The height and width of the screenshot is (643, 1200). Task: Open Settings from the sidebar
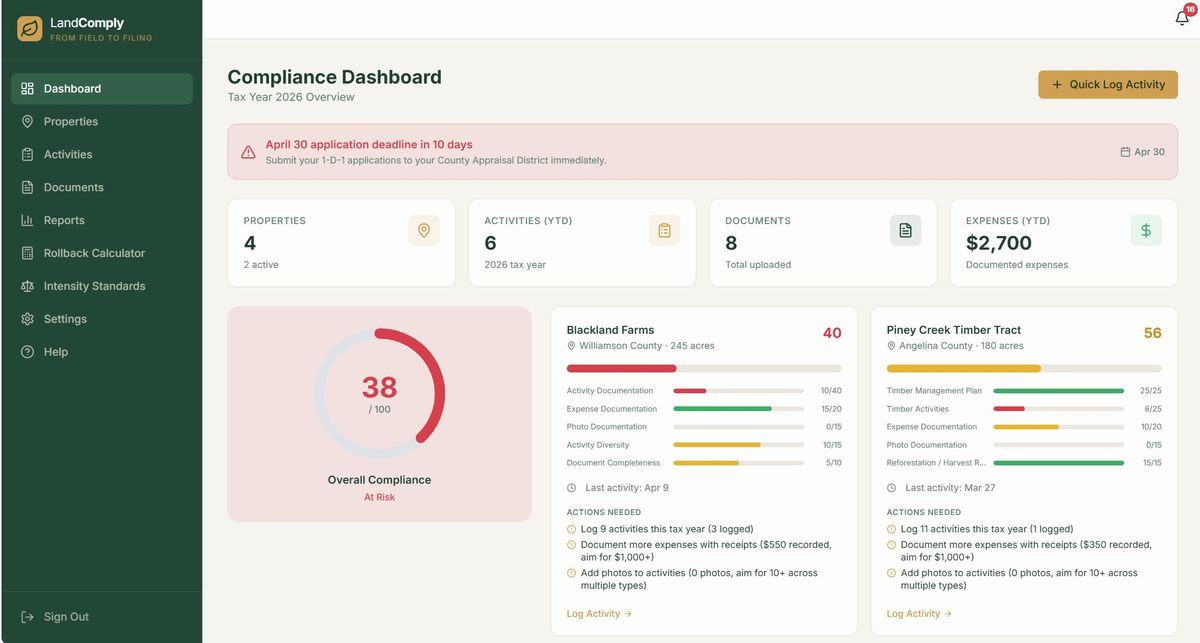click(x=102, y=319)
